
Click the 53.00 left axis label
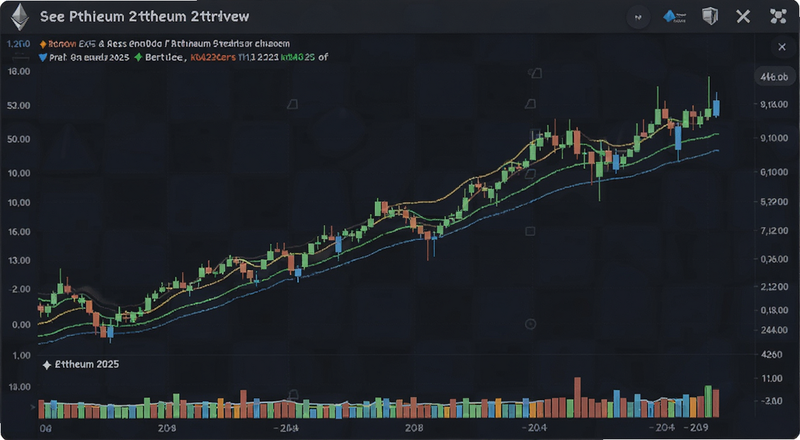point(19,106)
